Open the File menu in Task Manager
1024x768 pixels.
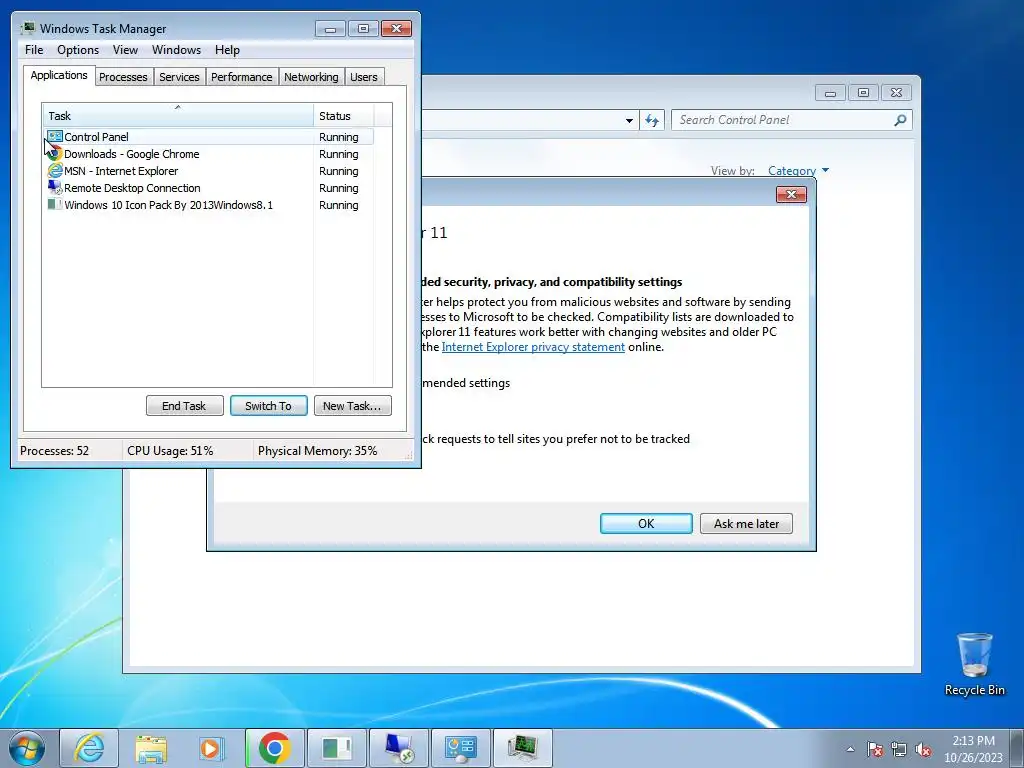coord(34,50)
